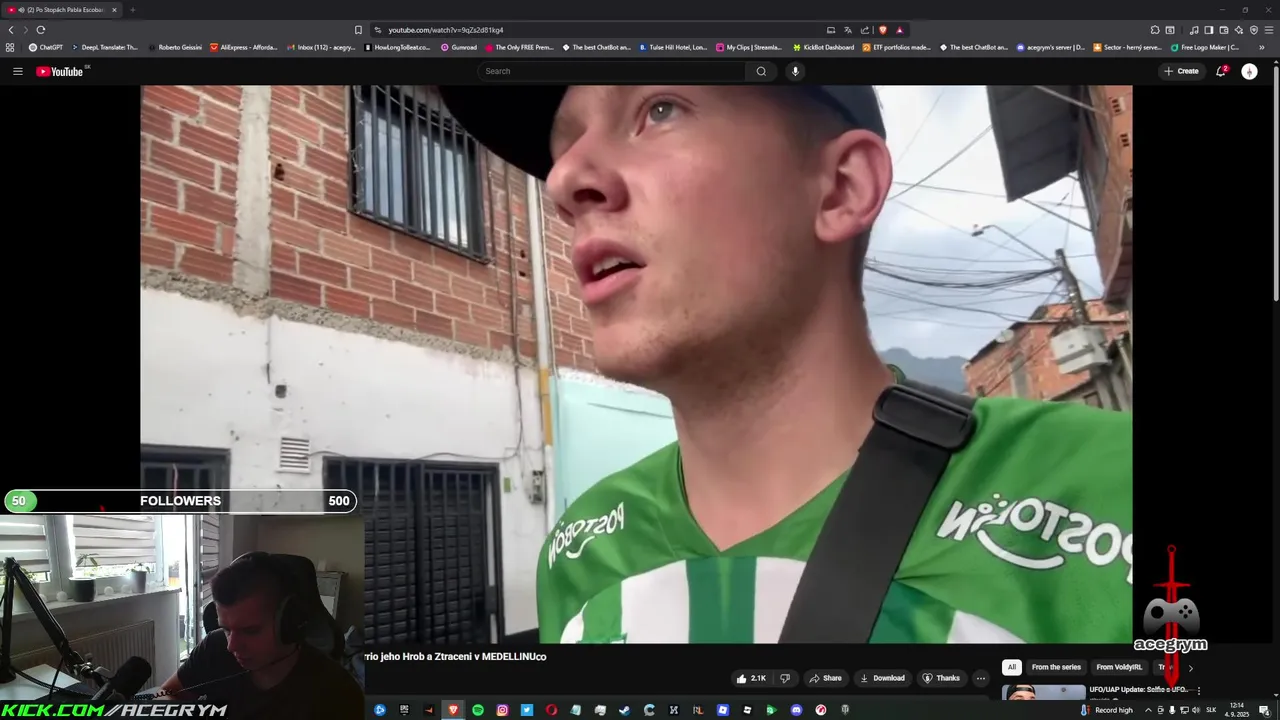
Task: Open browser extensions puzzle icon
Action: 1155,30
